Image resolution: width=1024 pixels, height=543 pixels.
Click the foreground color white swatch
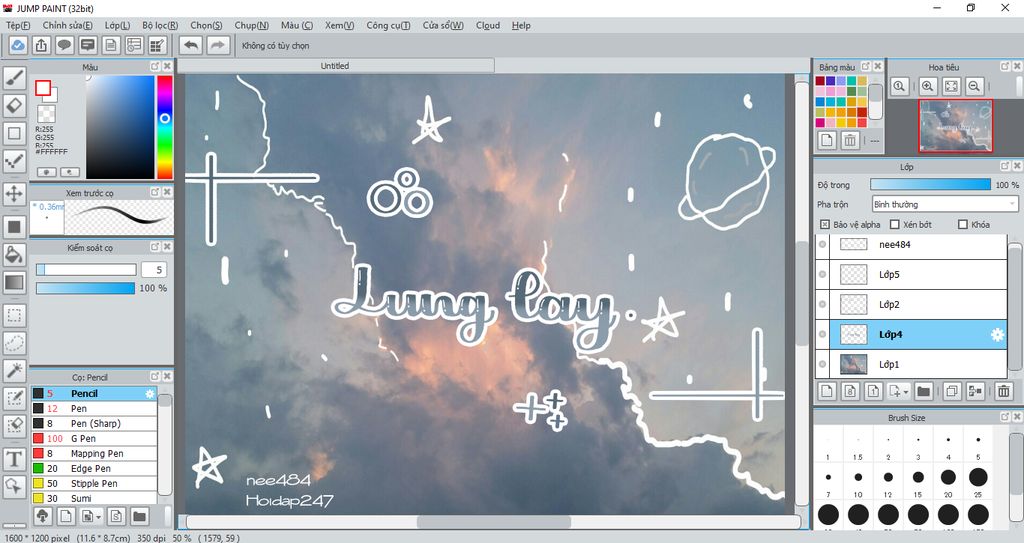pos(43,88)
